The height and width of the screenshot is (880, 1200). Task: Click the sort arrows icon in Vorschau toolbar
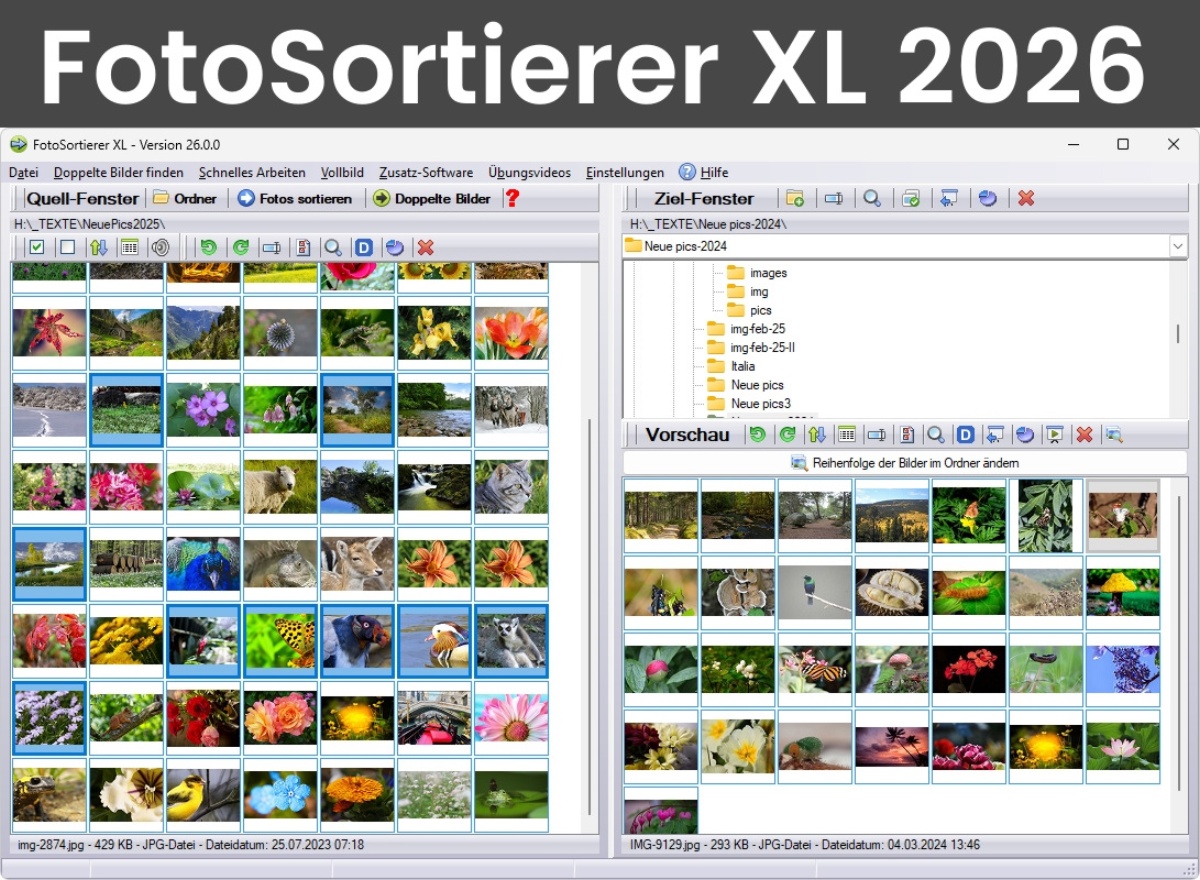click(x=817, y=434)
